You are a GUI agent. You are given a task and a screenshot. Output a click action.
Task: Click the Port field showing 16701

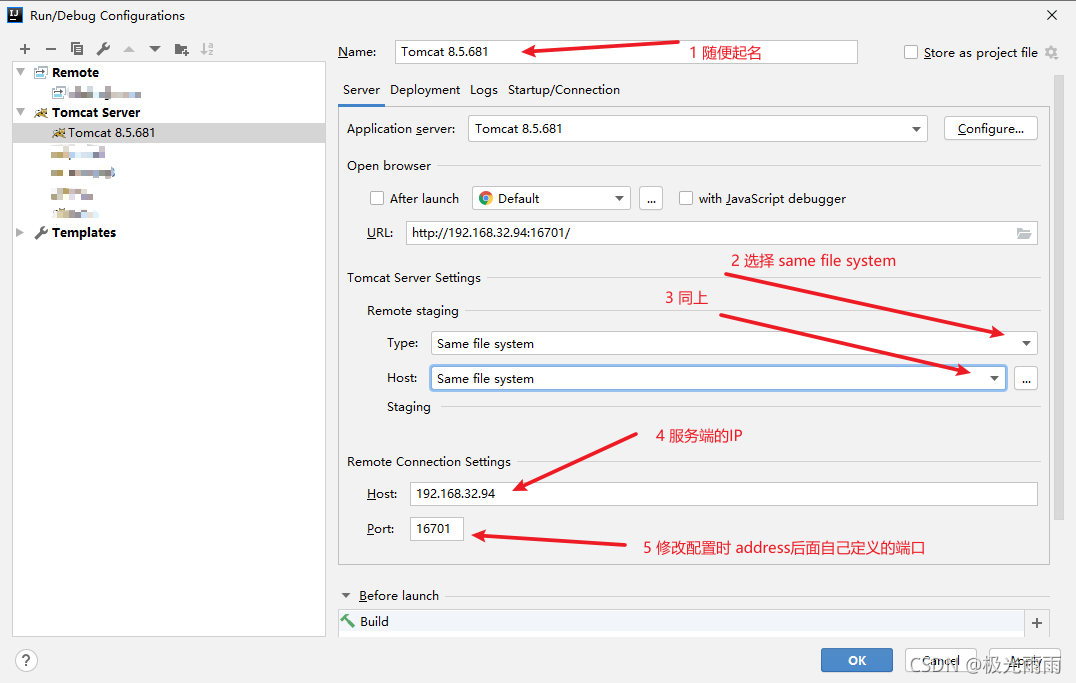pyautogui.click(x=436, y=529)
